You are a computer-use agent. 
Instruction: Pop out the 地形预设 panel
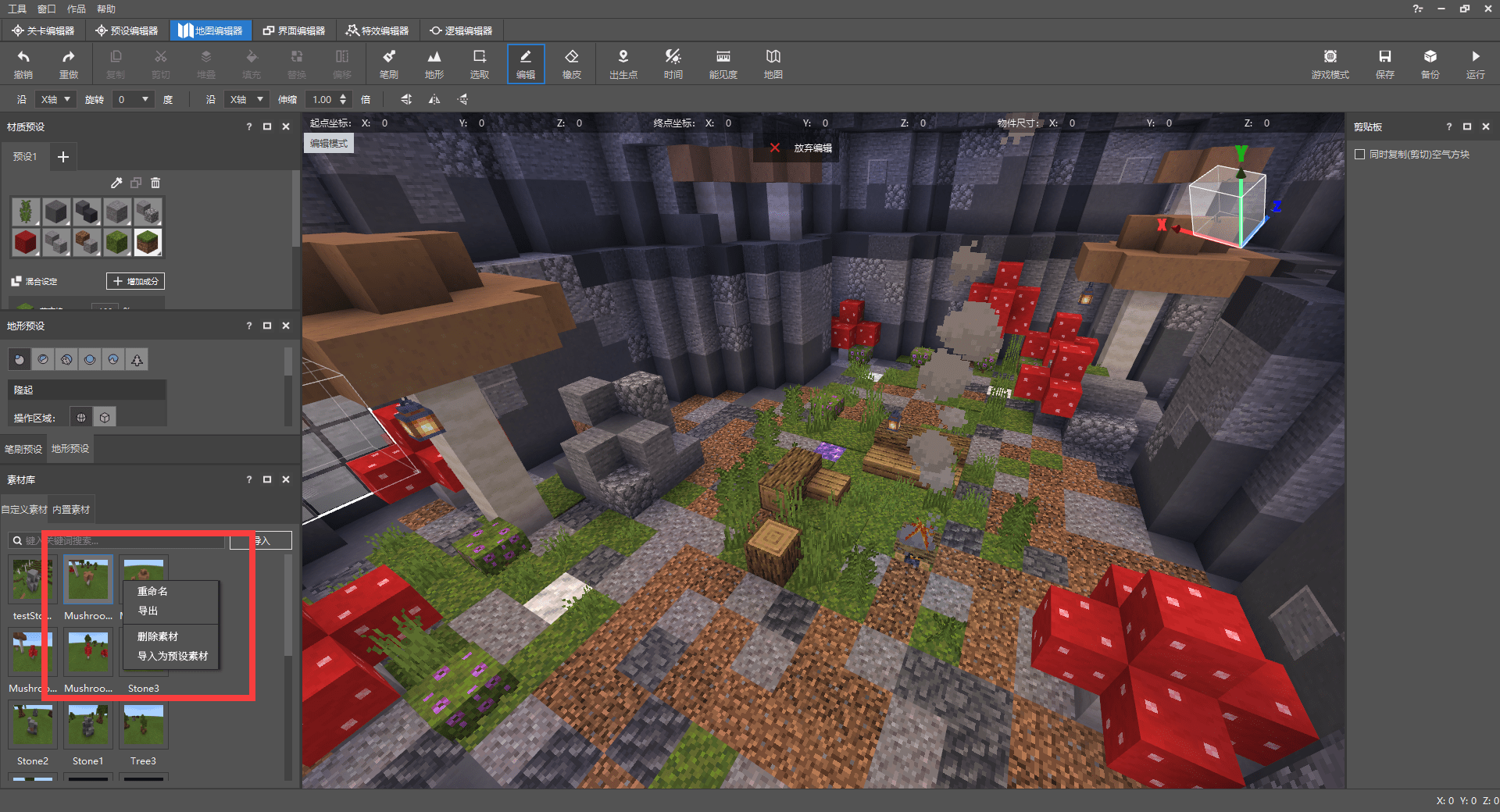pyautogui.click(x=267, y=326)
